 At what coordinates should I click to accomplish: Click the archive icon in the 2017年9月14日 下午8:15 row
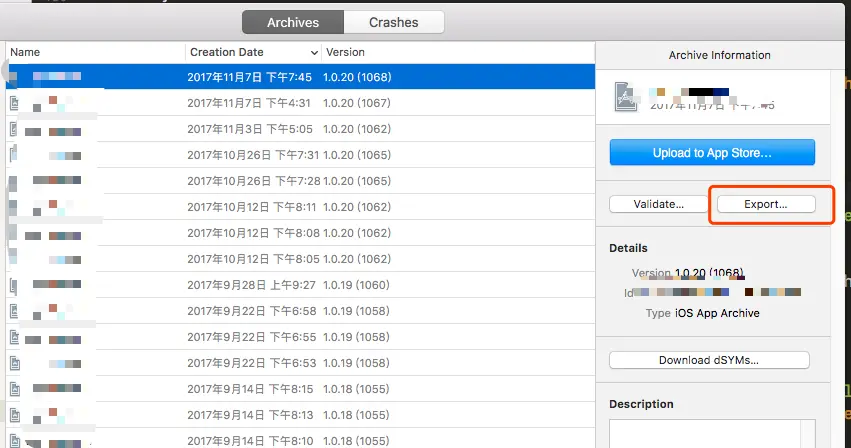15,389
